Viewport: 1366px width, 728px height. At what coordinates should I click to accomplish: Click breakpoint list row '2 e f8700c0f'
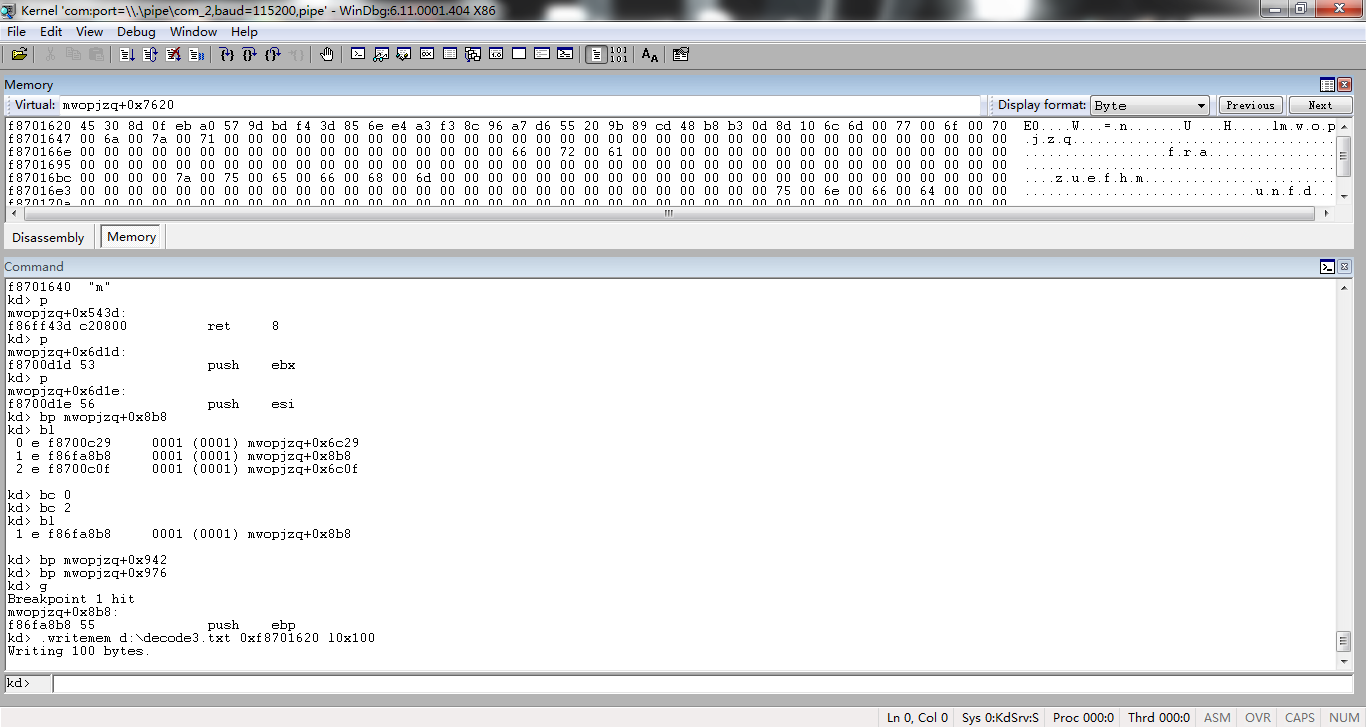pos(187,469)
